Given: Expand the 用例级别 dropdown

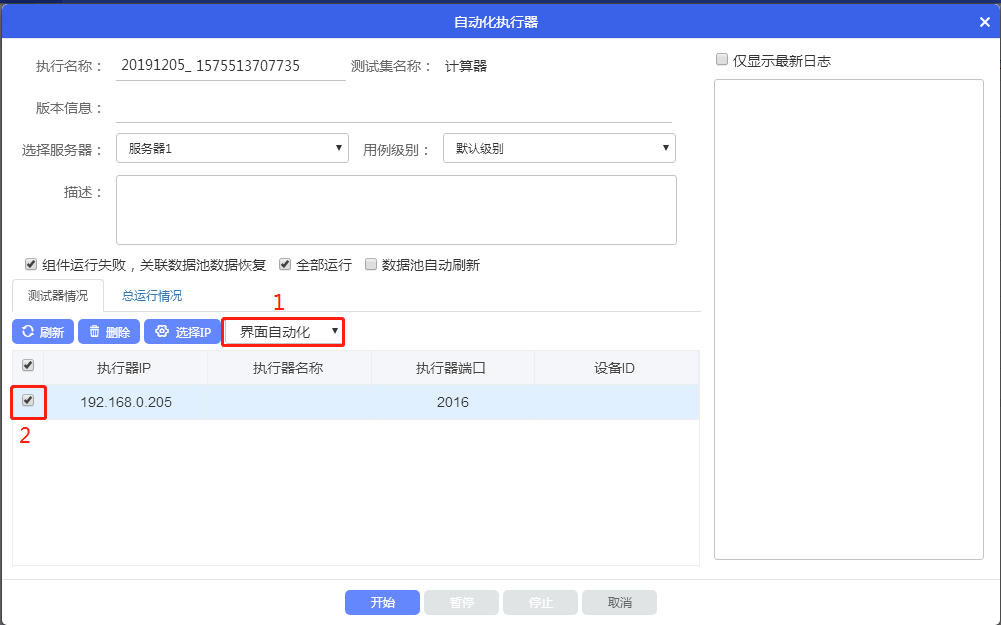Looking at the screenshot, I should (559, 149).
